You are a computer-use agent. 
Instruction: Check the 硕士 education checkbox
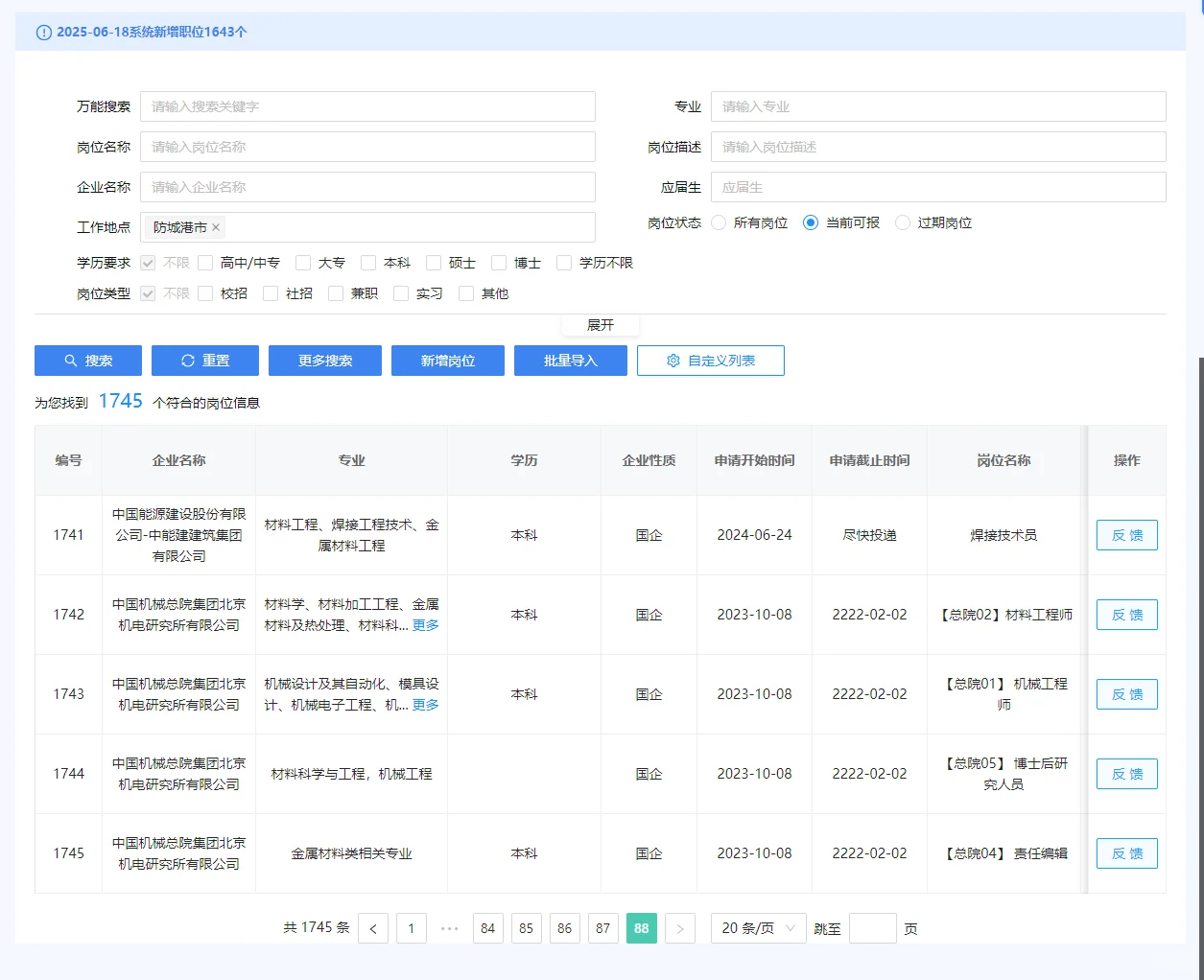click(434, 263)
